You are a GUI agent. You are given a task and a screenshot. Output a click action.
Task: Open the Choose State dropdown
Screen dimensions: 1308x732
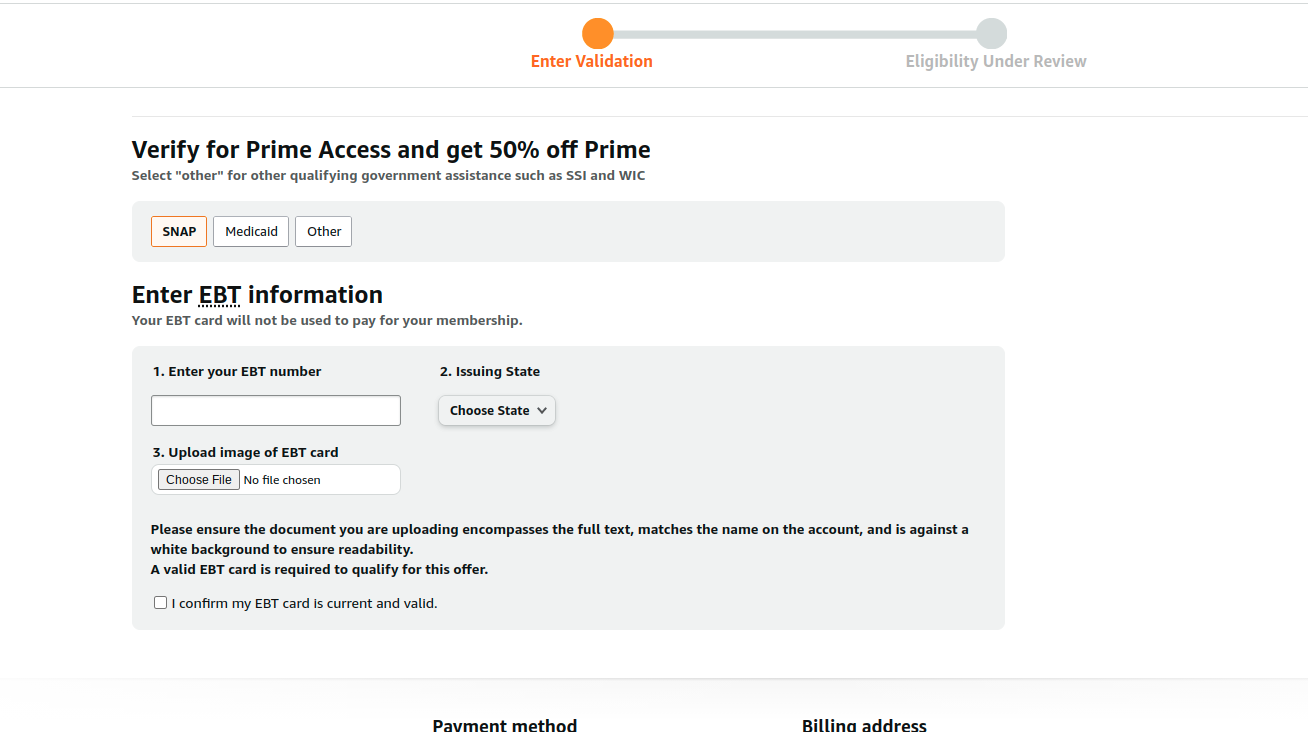pyautogui.click(x=497, y=411)
